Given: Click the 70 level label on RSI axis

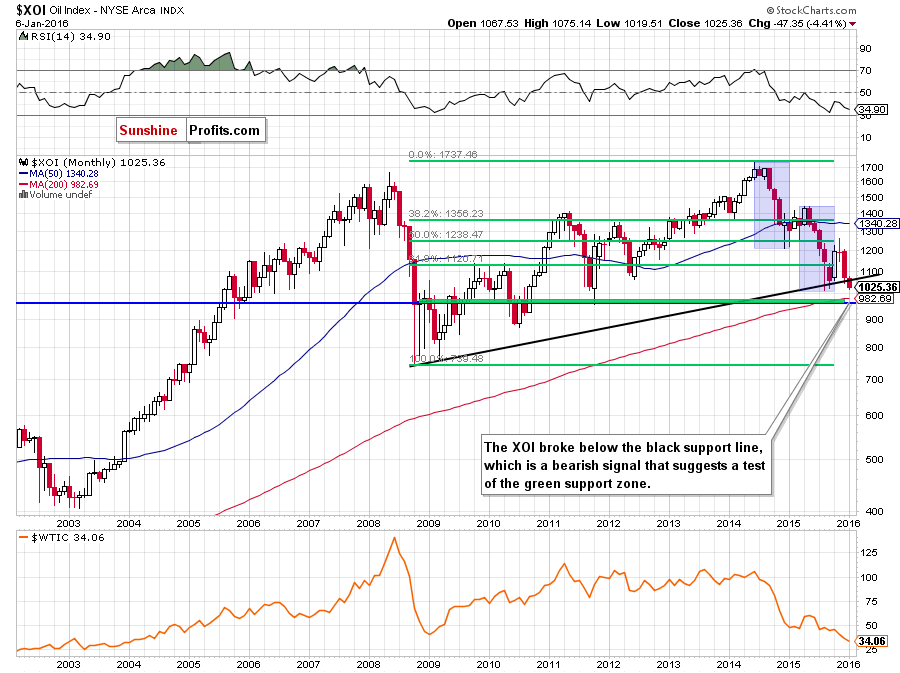Looking at the screenshot, I should coord(865,71).
